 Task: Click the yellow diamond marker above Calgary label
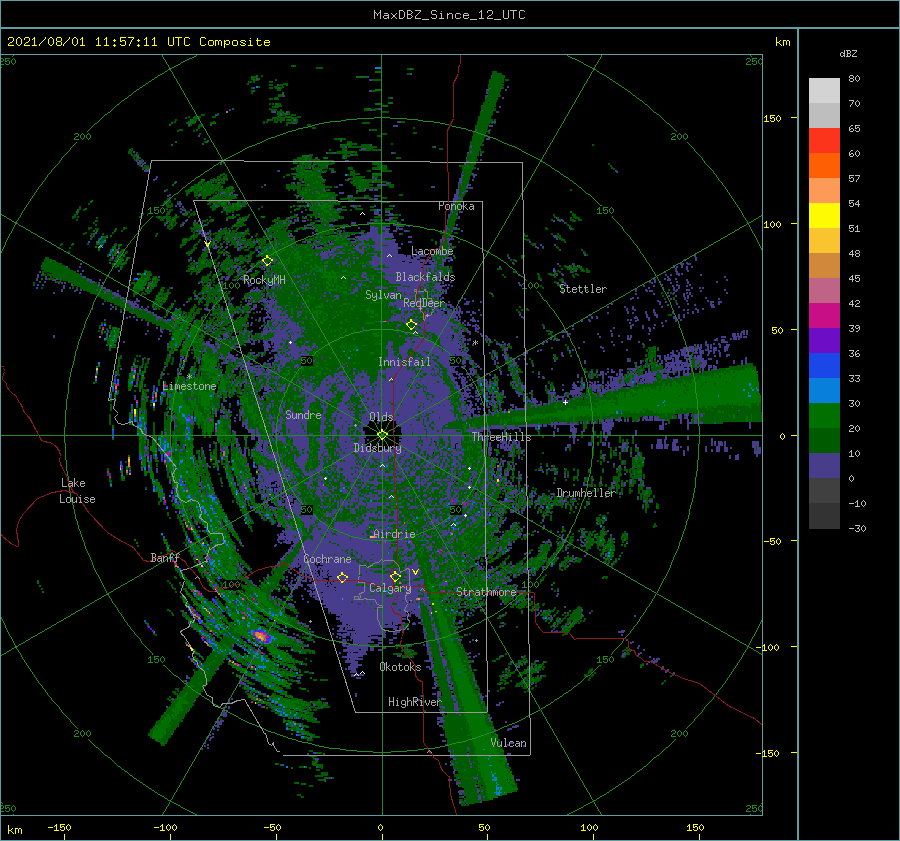(x=395, y=576)
